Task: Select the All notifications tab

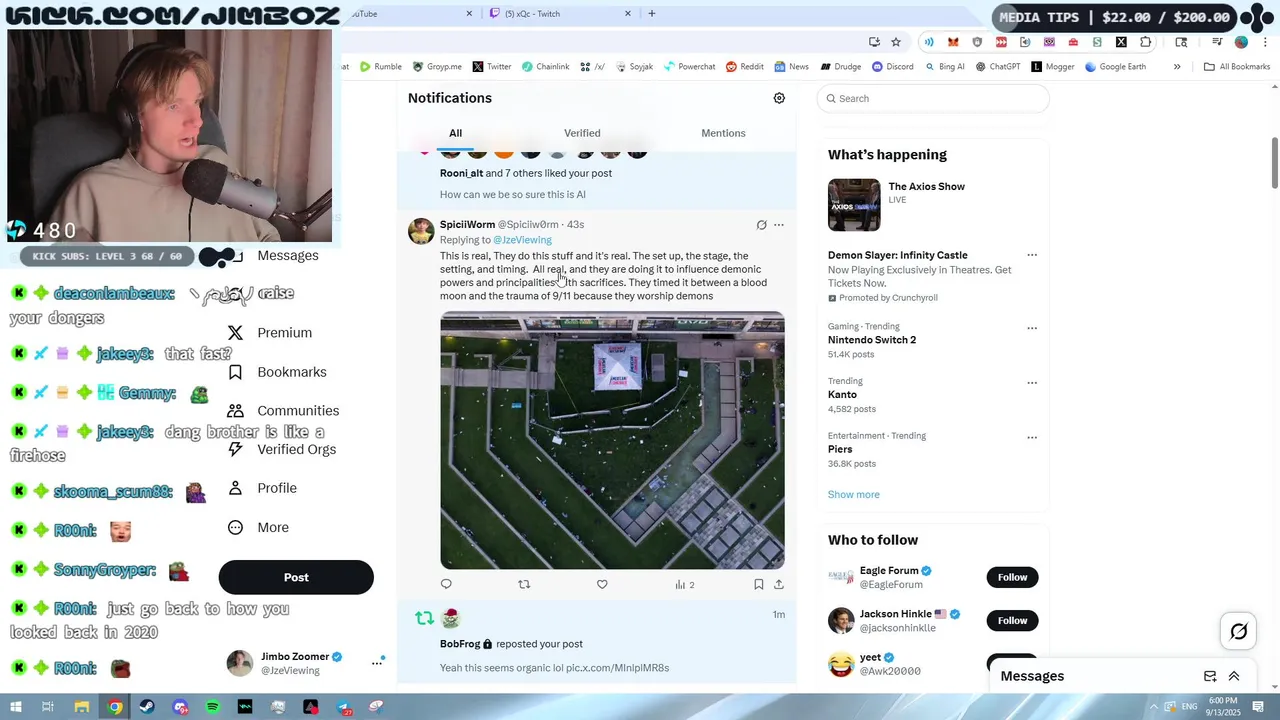Action: tap(455, 133)
